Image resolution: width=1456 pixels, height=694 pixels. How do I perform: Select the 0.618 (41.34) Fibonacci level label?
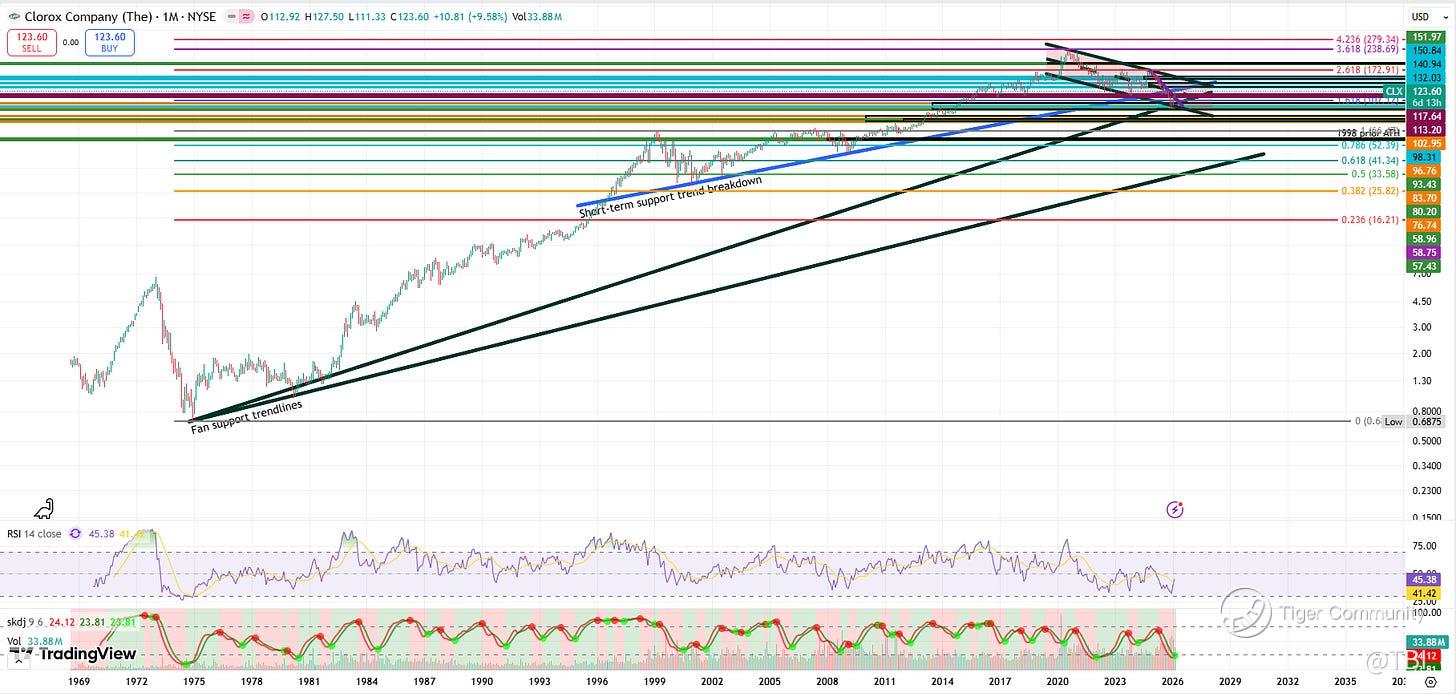[x=1369, y=160]
